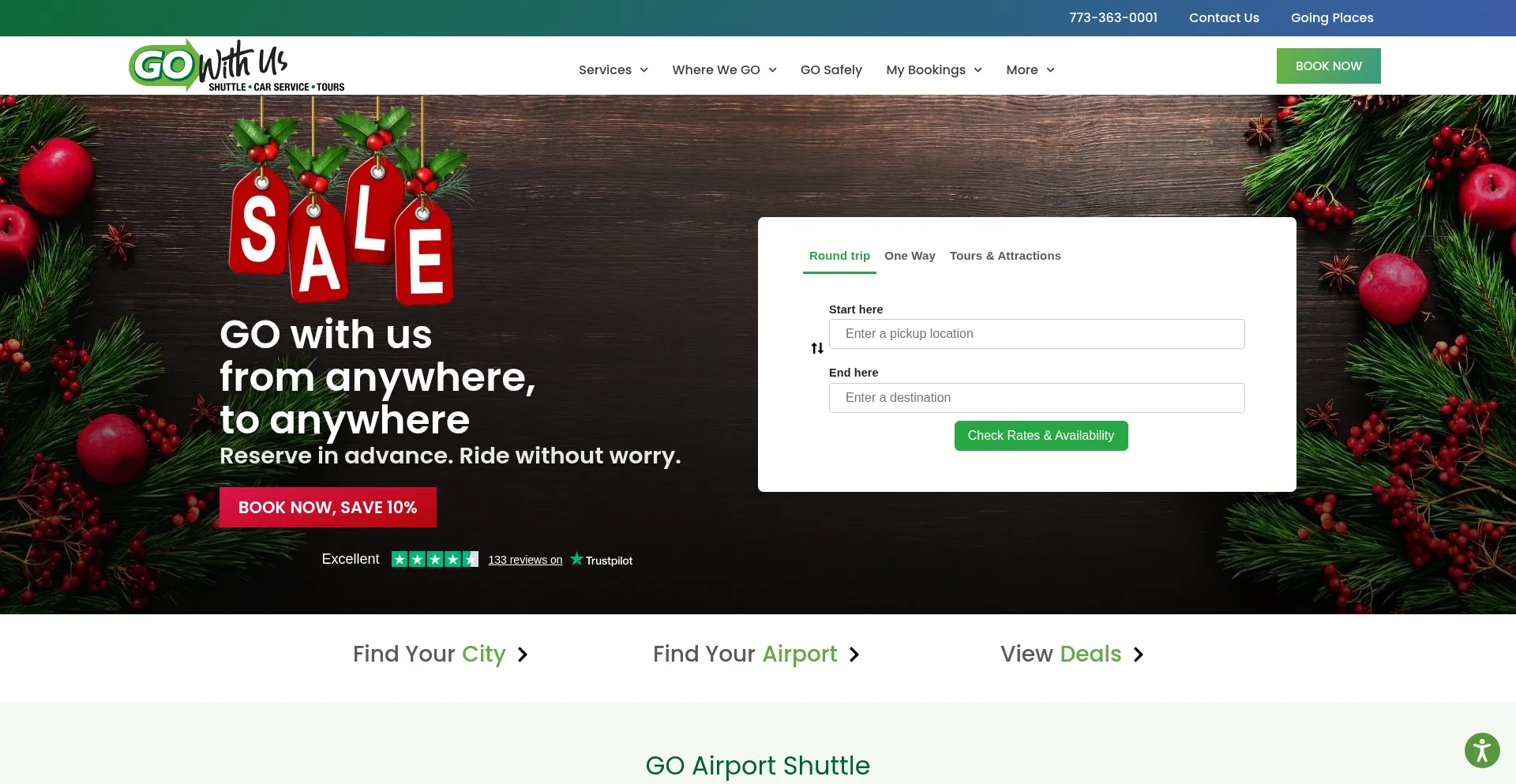This screenshot has width=1516, height=784.
Task: Click the GO With Us logo
Action: 237,66
